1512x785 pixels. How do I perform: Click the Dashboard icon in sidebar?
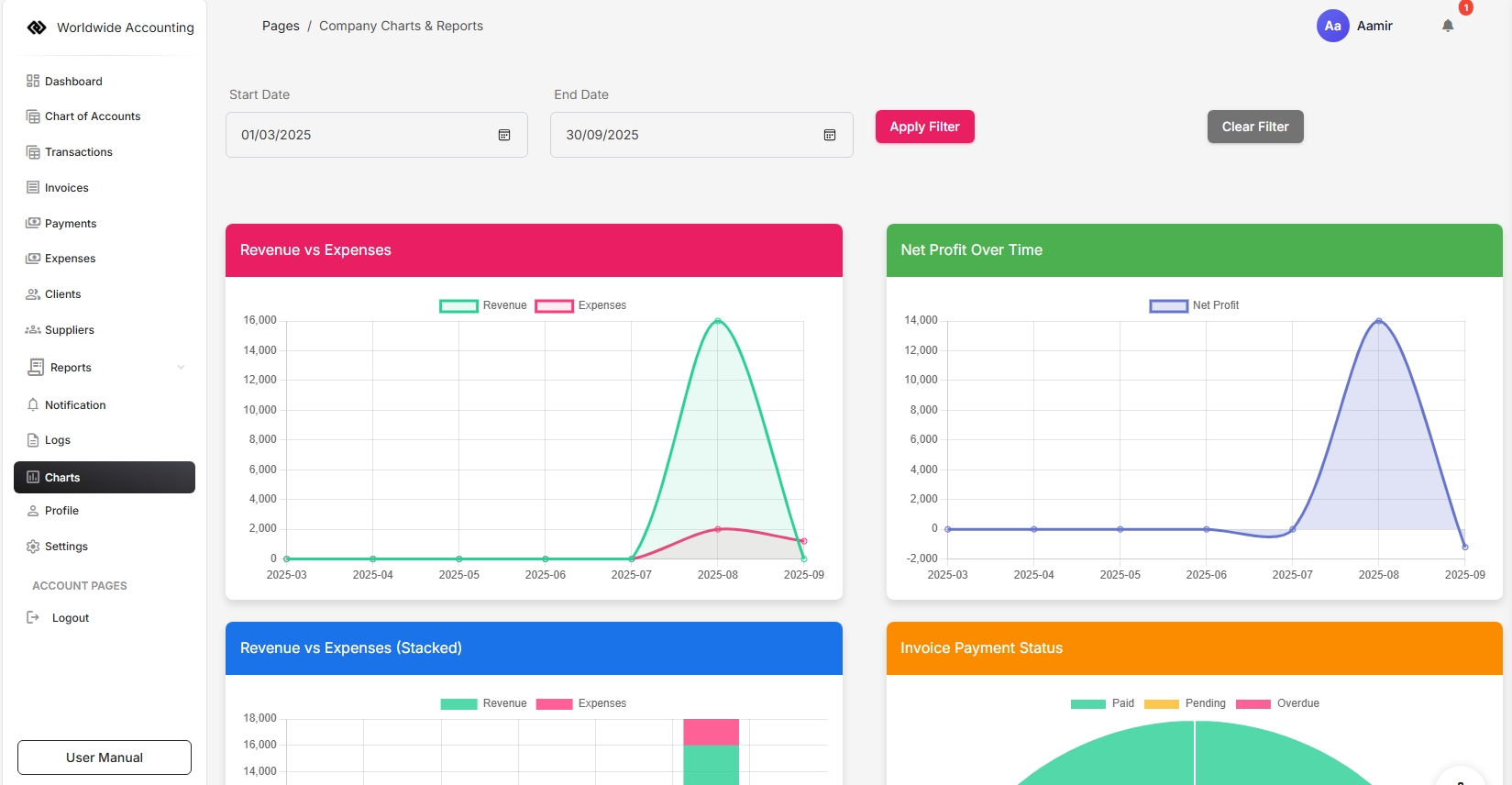point(33,81)
